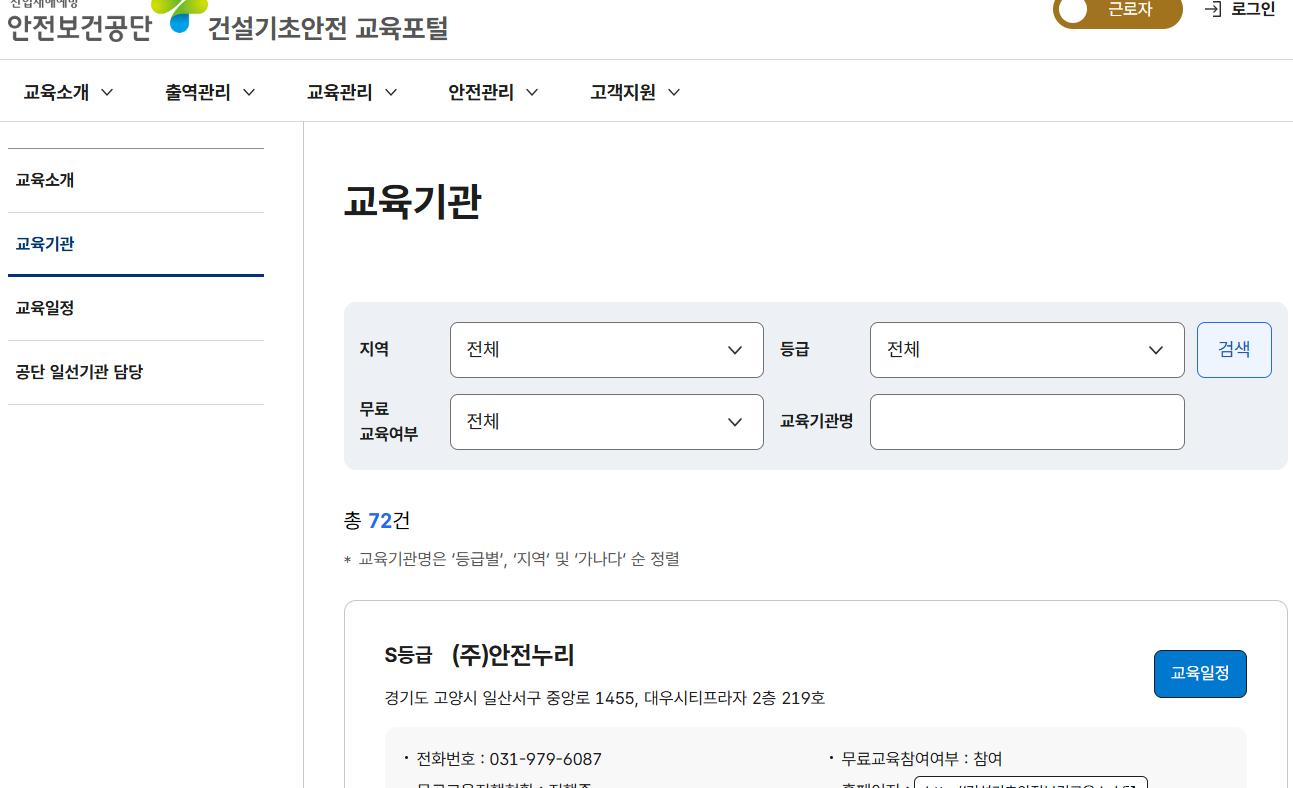The image size is (1293, 788).
Task: Click the 교육일정 button for (주)안전누리
Action: point(1200,673)
